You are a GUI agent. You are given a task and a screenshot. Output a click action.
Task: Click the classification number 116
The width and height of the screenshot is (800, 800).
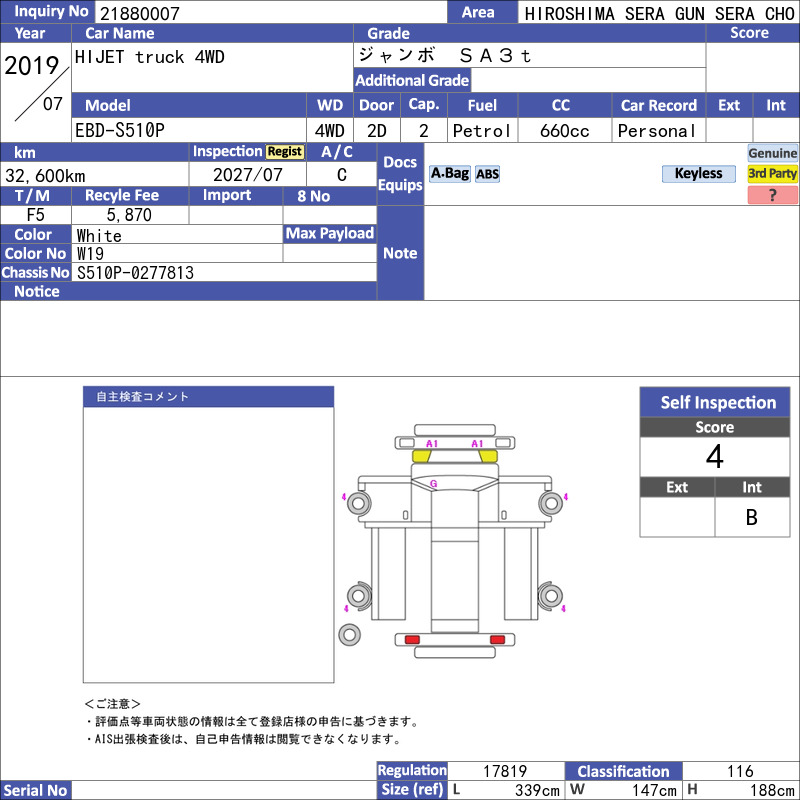[740, 771]
